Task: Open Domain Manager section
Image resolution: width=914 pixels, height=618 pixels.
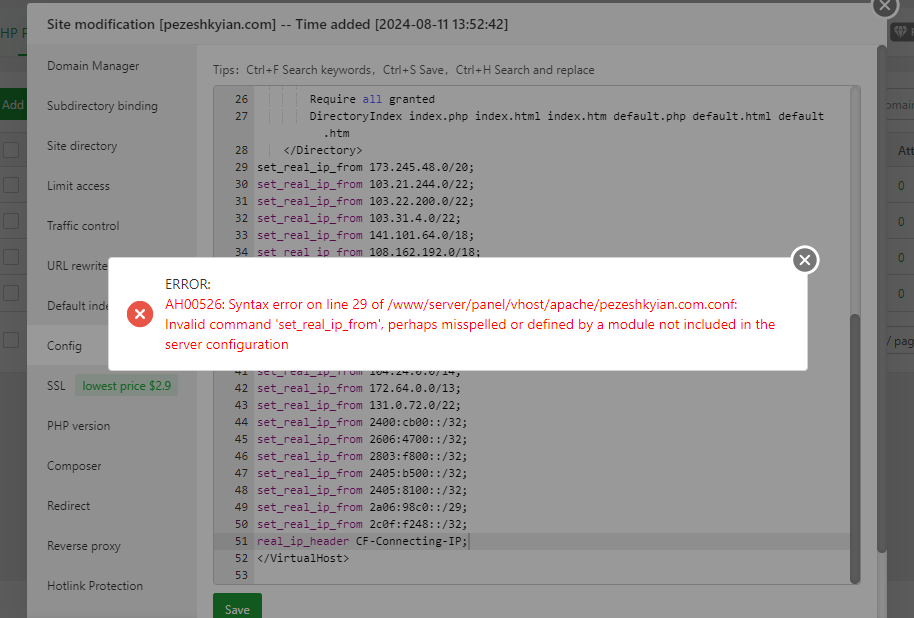Action: [x=93, y=66]
